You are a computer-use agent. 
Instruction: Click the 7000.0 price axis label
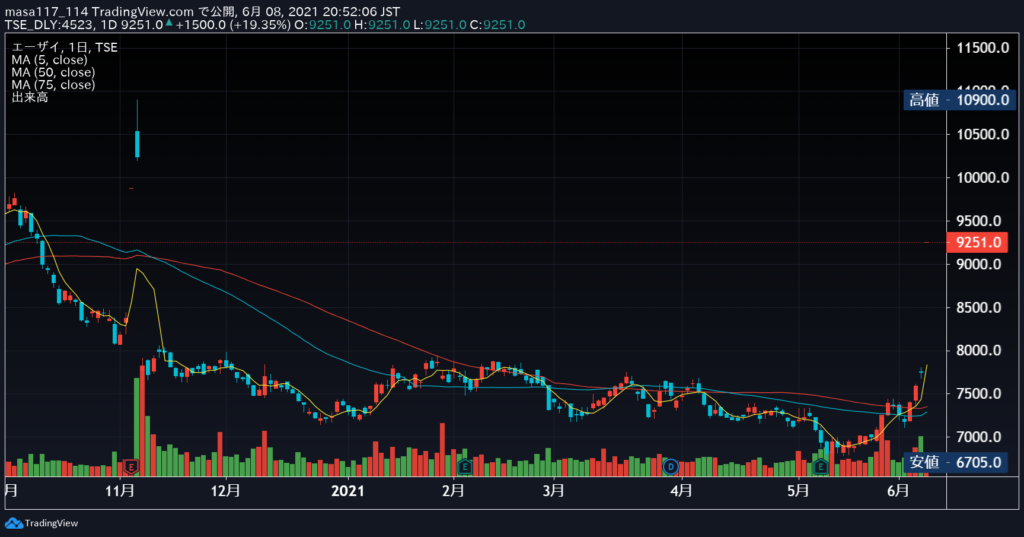(978, 436)
